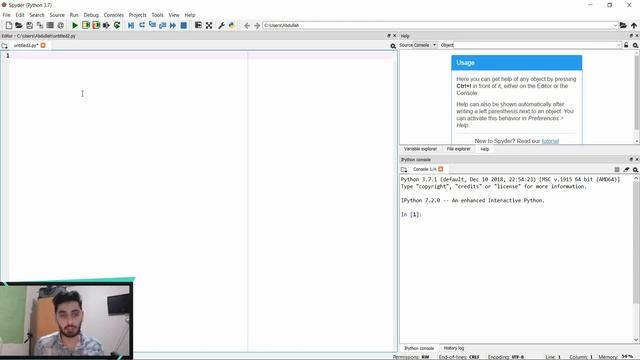Open the Debug menu
This screenshot has height=360, width=640.
click(91, 15)
